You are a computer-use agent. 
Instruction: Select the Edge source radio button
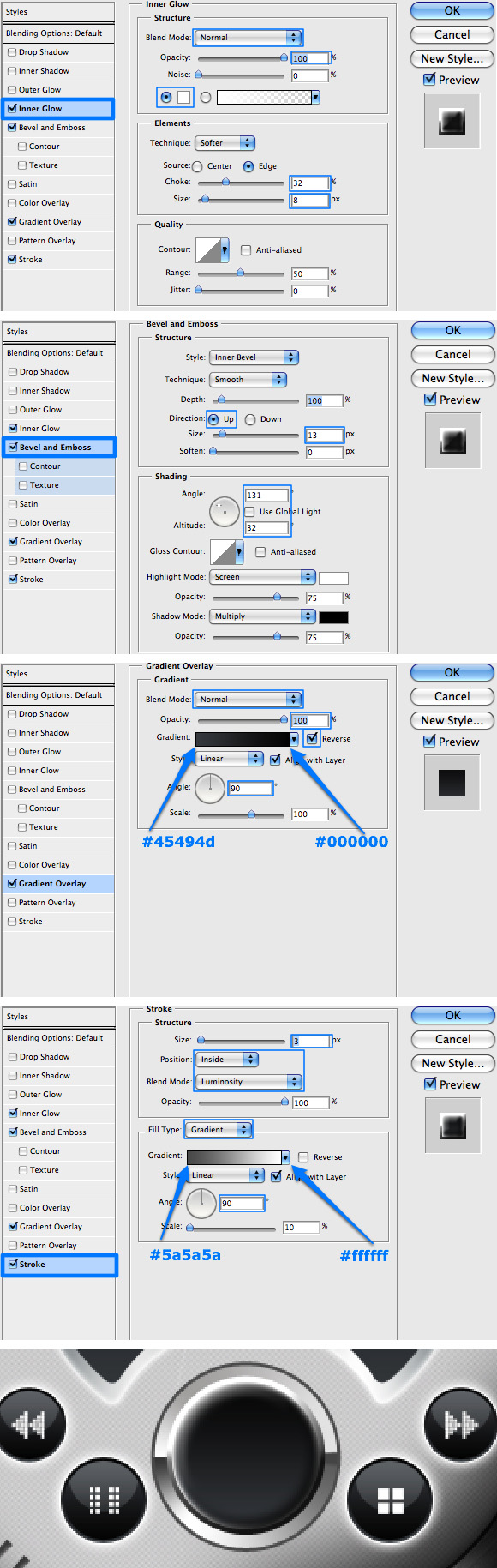(248, 166)
